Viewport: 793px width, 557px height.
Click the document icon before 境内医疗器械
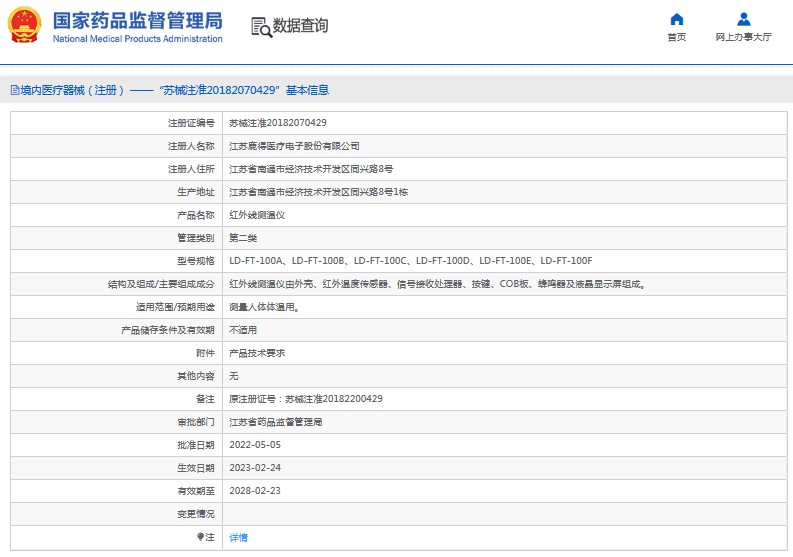click(x=15, y=90)
